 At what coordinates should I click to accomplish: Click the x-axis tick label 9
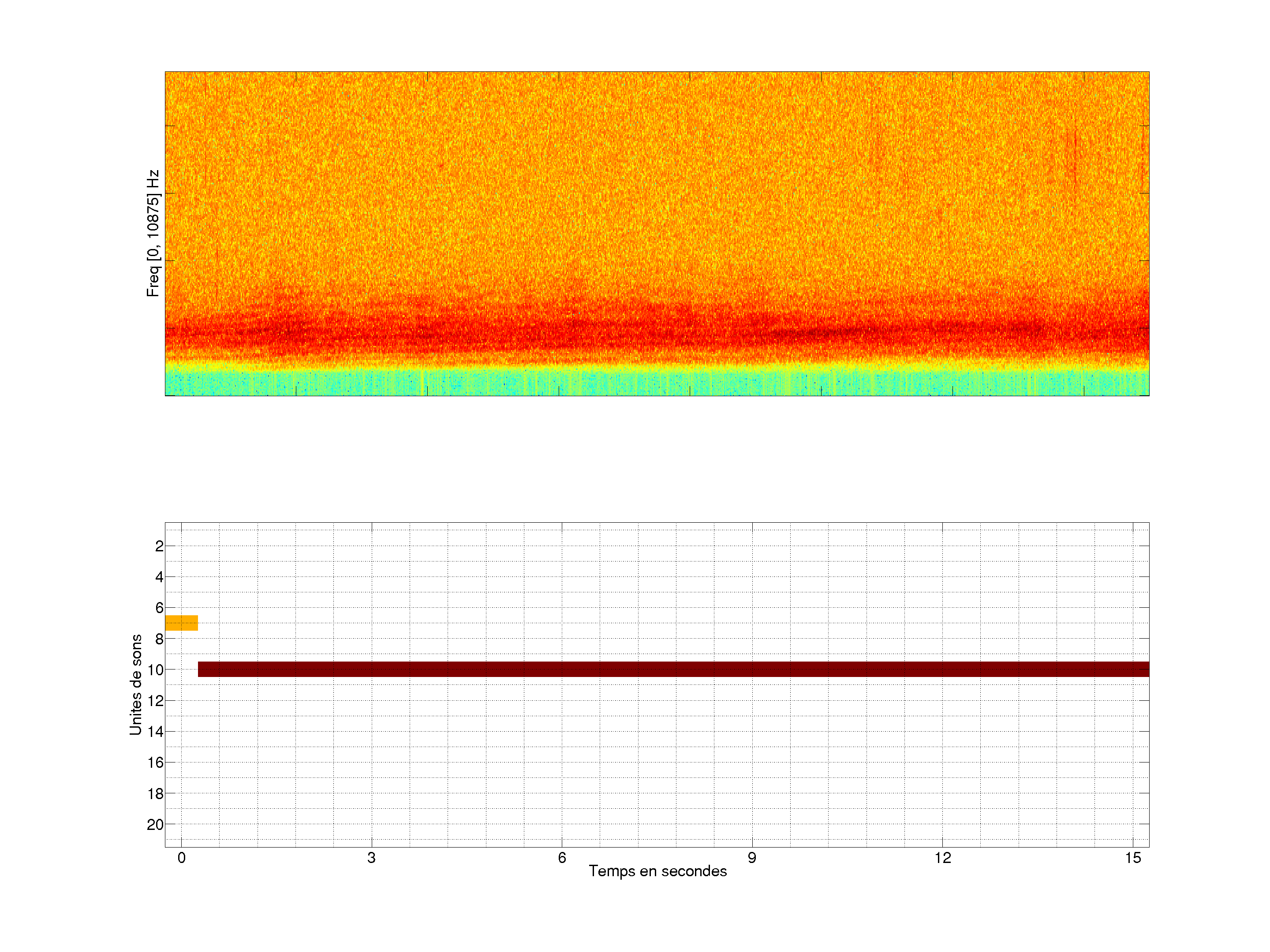(752, 858)
